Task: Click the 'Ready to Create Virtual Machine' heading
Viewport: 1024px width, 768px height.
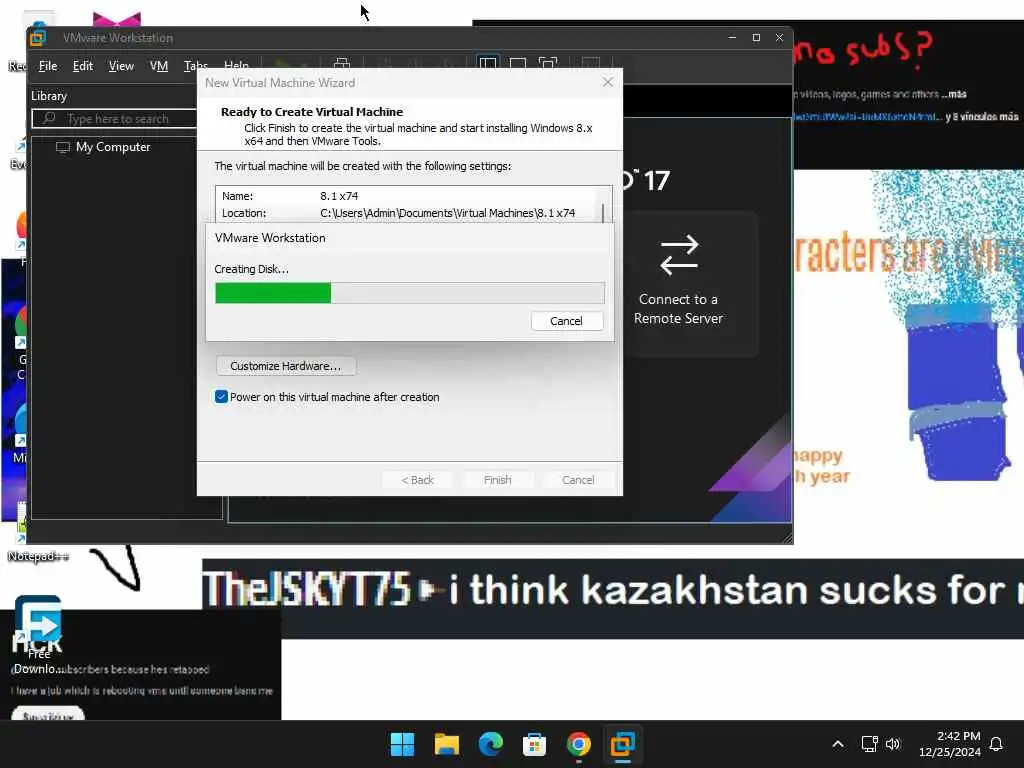Action: (x=312, y=112)
